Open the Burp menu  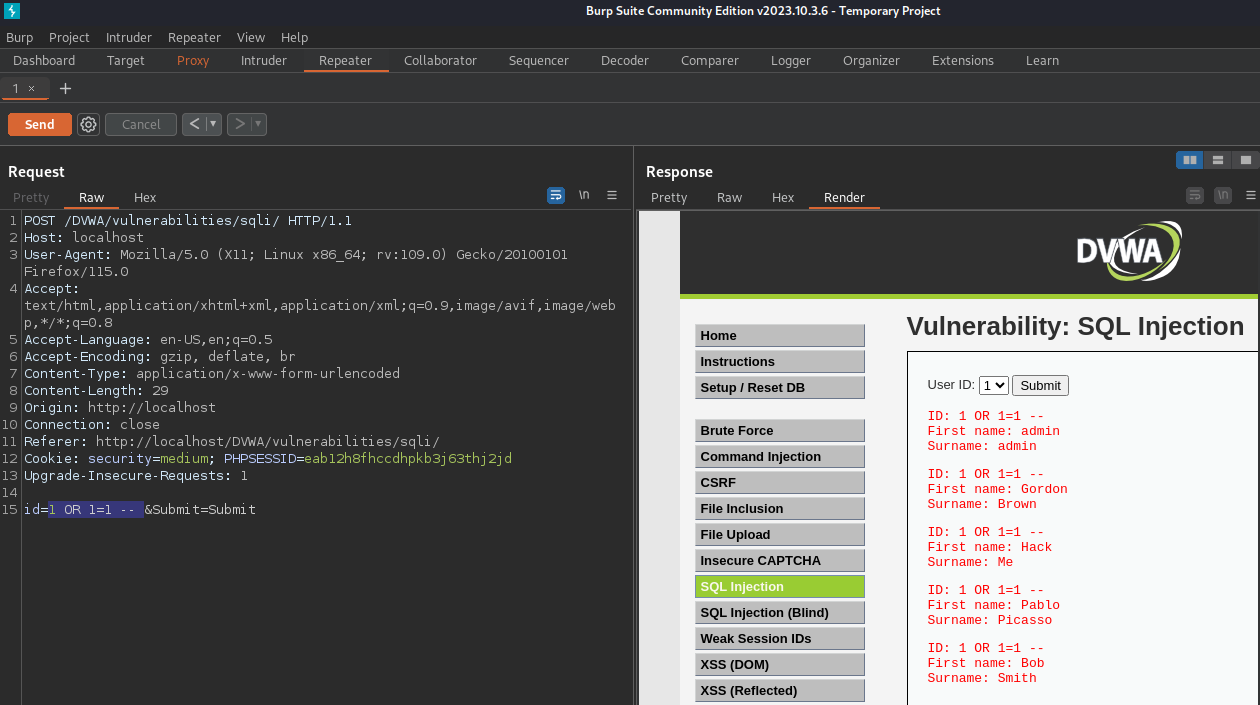coord(19,37)
